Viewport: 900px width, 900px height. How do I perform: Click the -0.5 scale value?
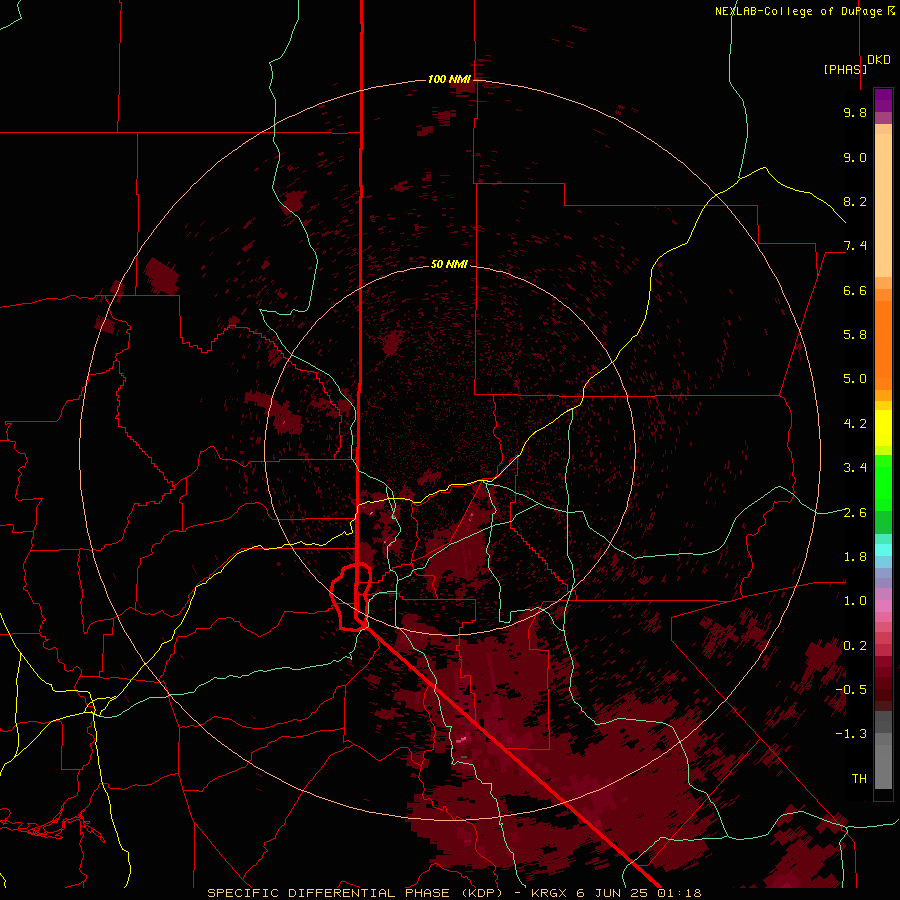click(x=851, y=690)
